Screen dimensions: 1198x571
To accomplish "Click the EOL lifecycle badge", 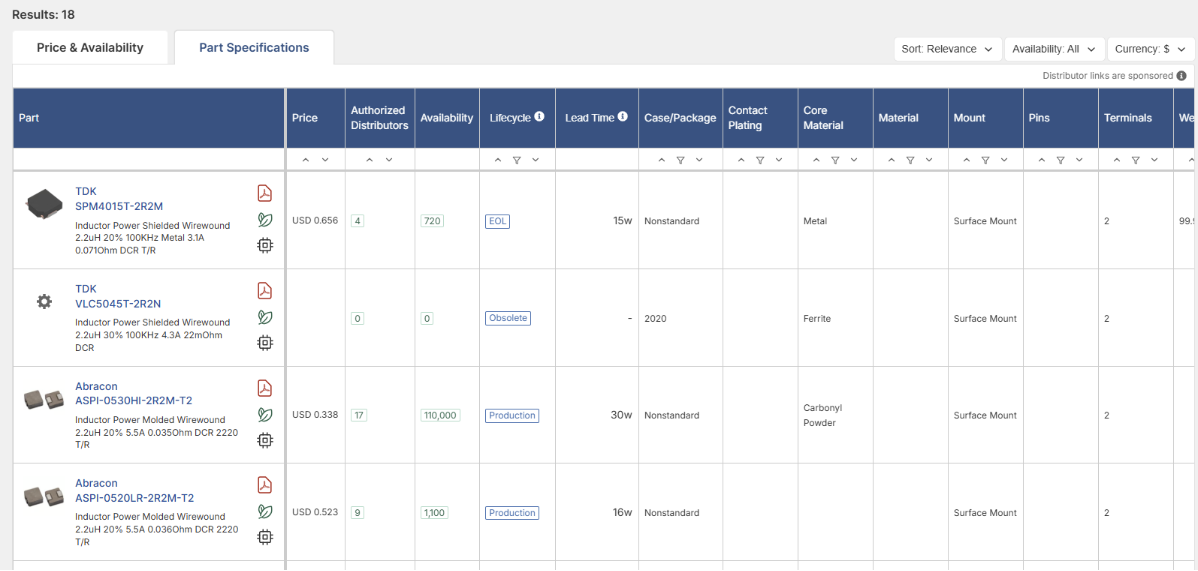I will 497,221.
